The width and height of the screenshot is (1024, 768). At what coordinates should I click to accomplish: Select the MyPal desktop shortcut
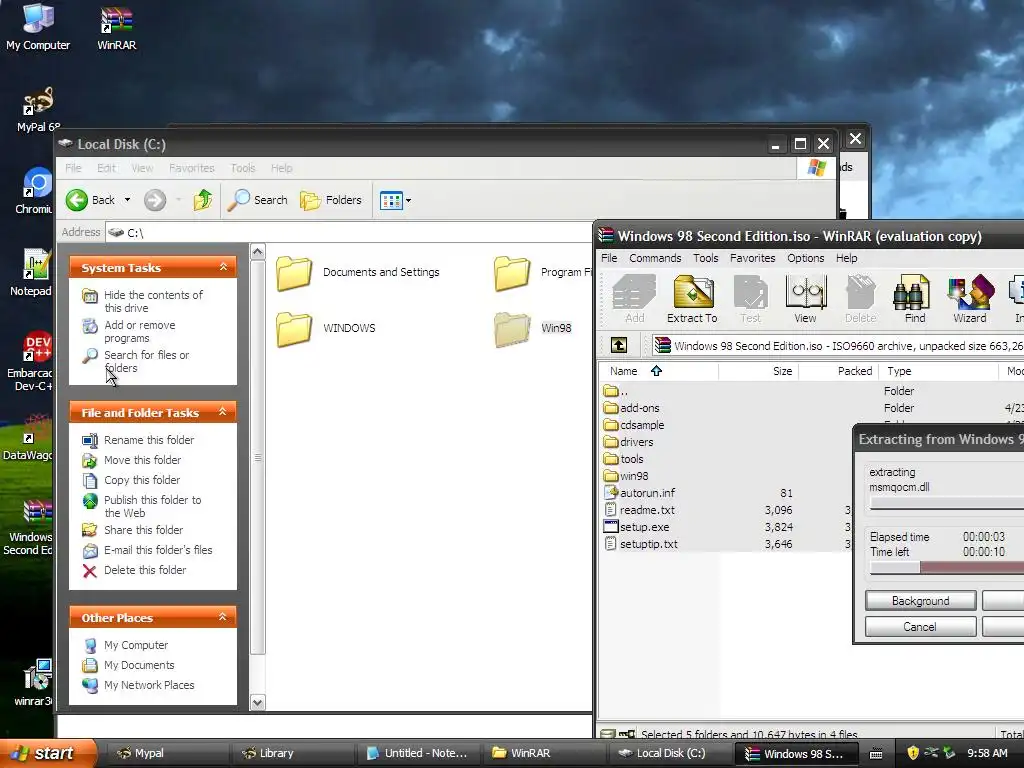pyautogui.click(x=38, y=108)
